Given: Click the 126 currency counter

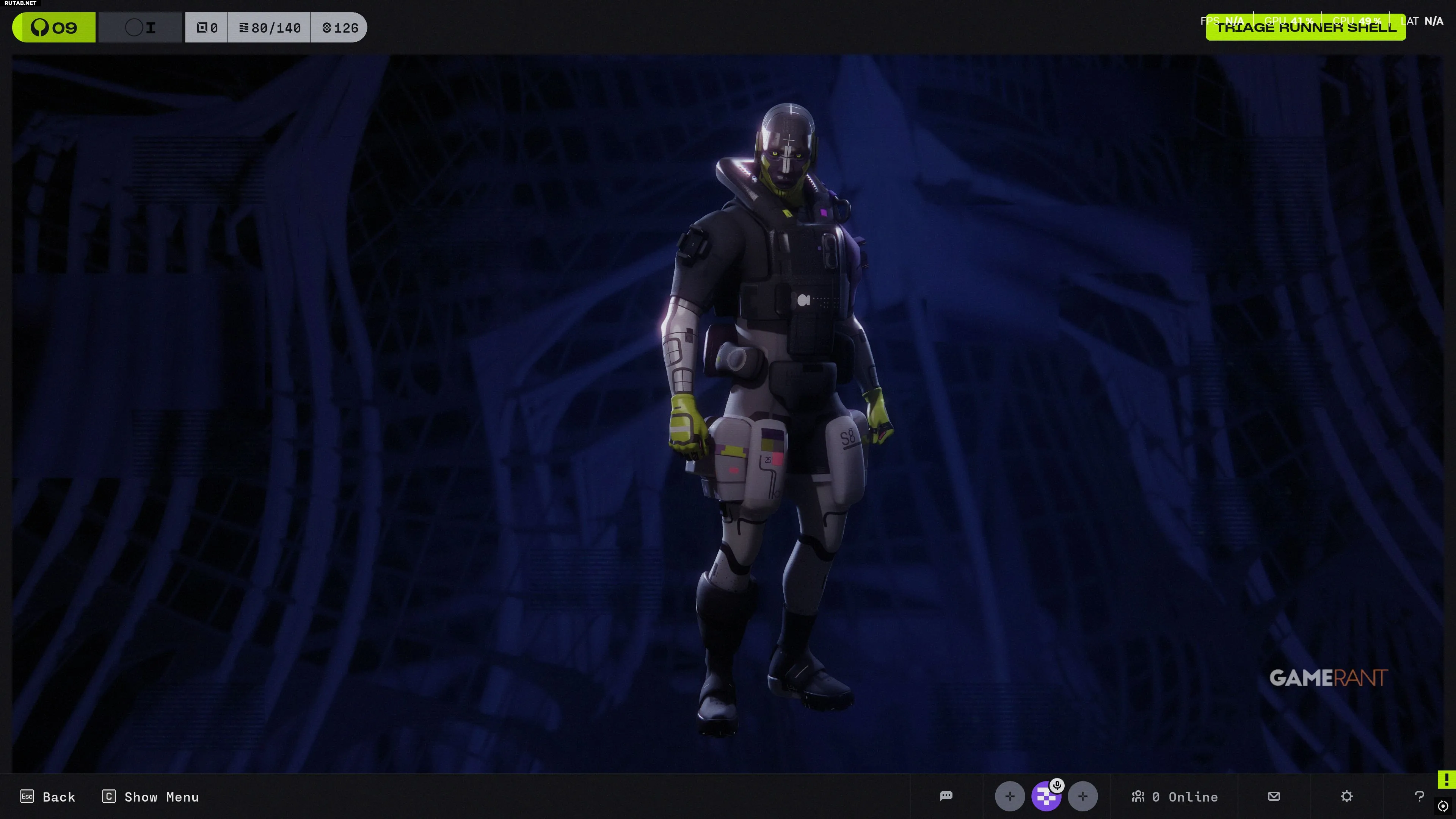Looking at the screenshot, I should point(340,28).
